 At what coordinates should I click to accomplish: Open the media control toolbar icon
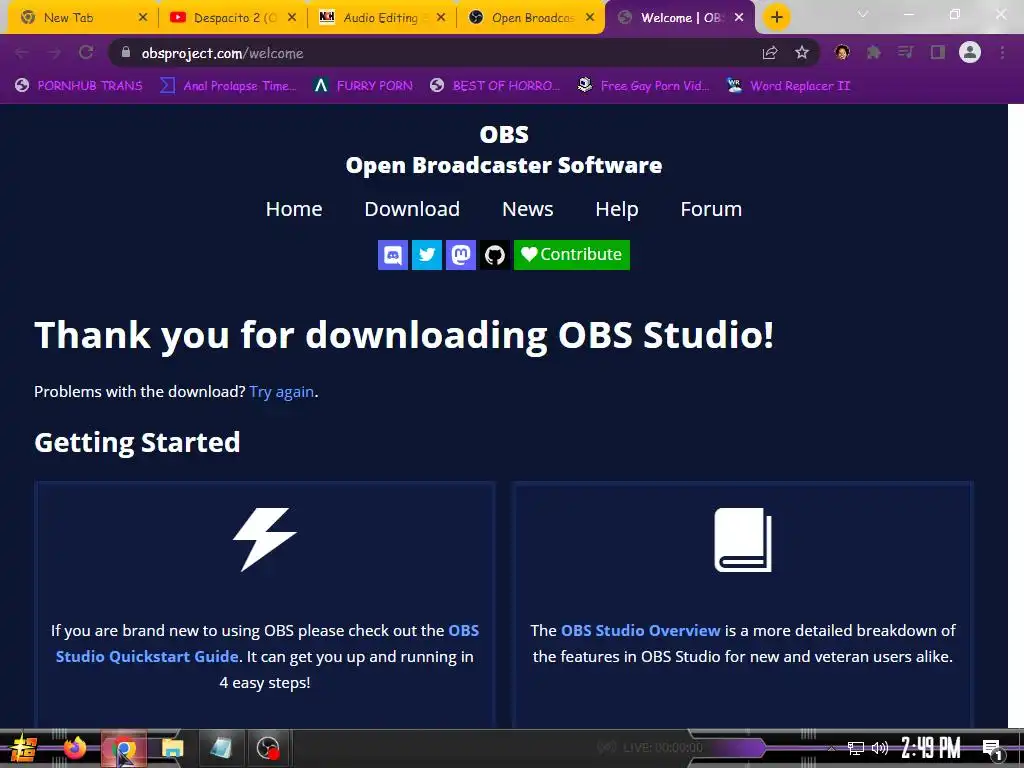905,53
